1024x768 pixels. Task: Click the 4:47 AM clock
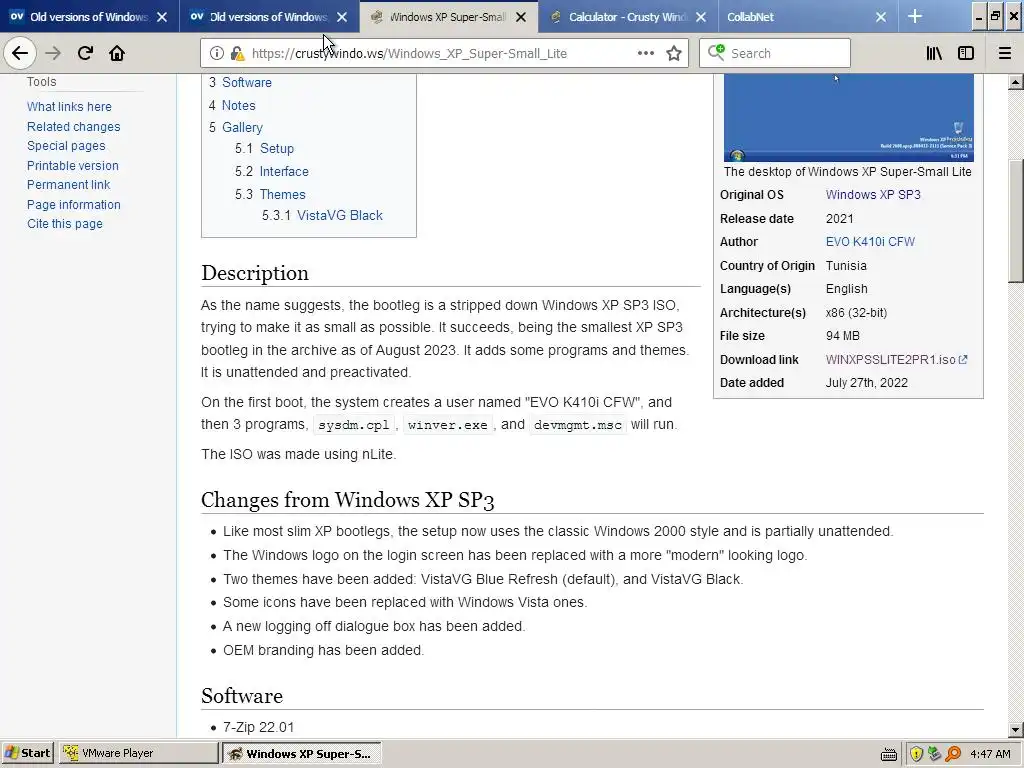(991, 754)
